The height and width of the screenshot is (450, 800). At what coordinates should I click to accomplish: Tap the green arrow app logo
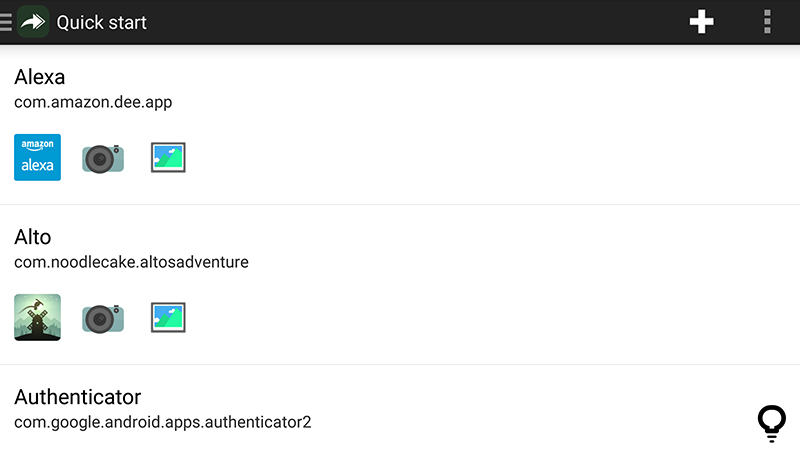33,22
